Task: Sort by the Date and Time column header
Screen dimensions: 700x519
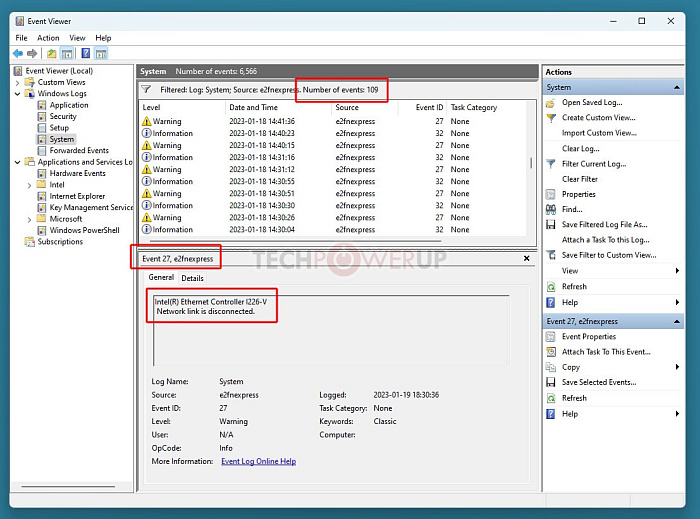Action: pos(279,108)
